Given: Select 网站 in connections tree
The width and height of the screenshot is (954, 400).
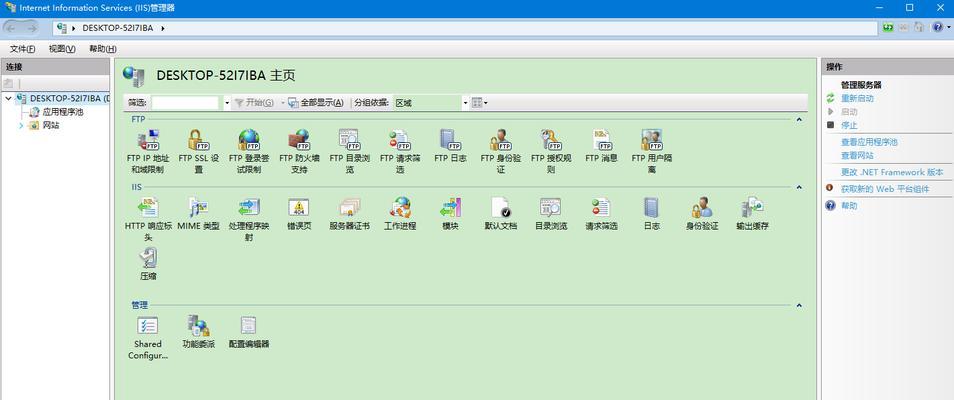Looking at the screenshot, I should (50, 125).
